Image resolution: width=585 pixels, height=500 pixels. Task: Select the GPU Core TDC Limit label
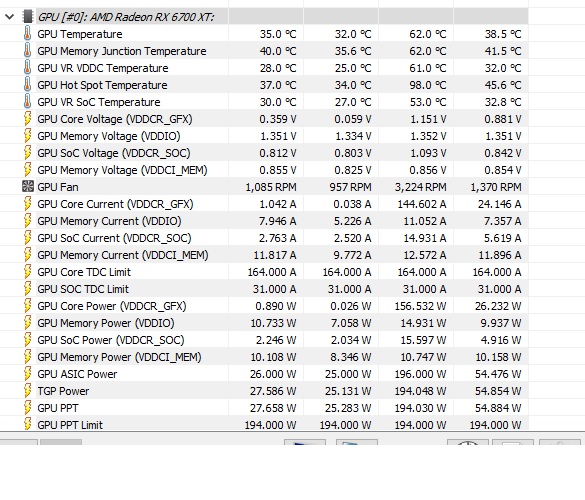pyautogui.click(x=84, y=272)
